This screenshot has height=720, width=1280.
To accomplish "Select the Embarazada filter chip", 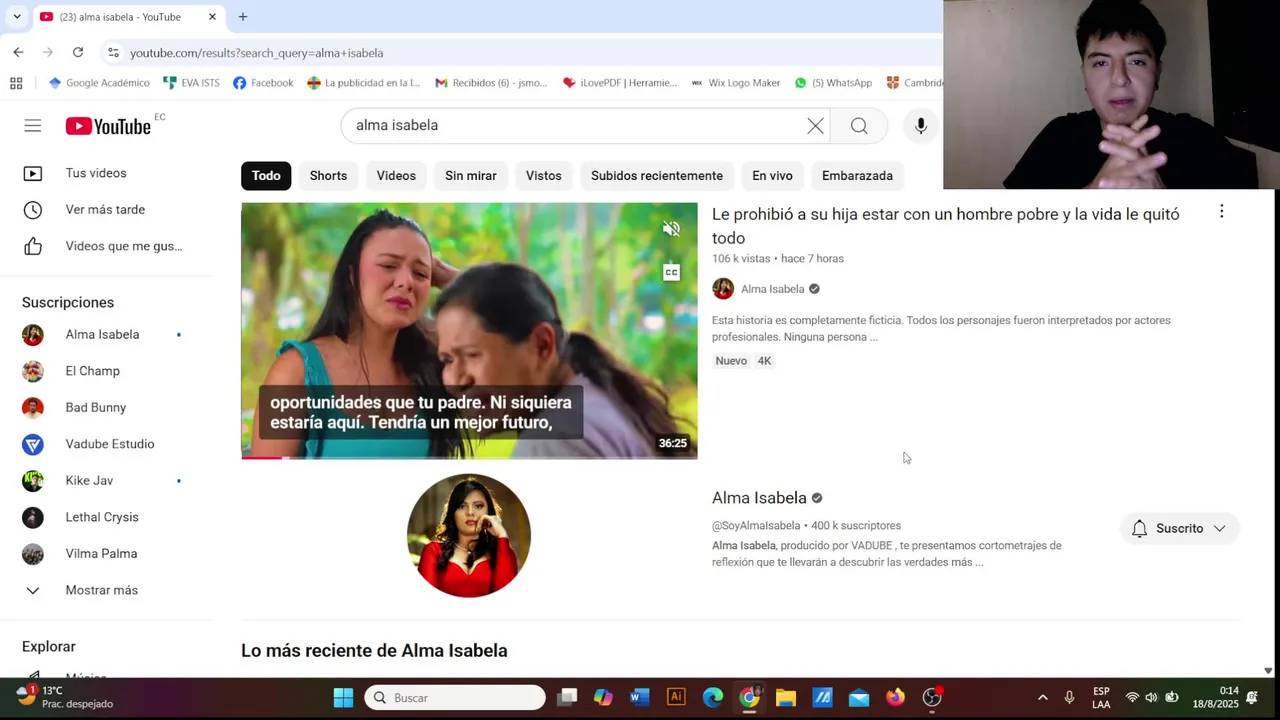I will (x=857, y=175).
